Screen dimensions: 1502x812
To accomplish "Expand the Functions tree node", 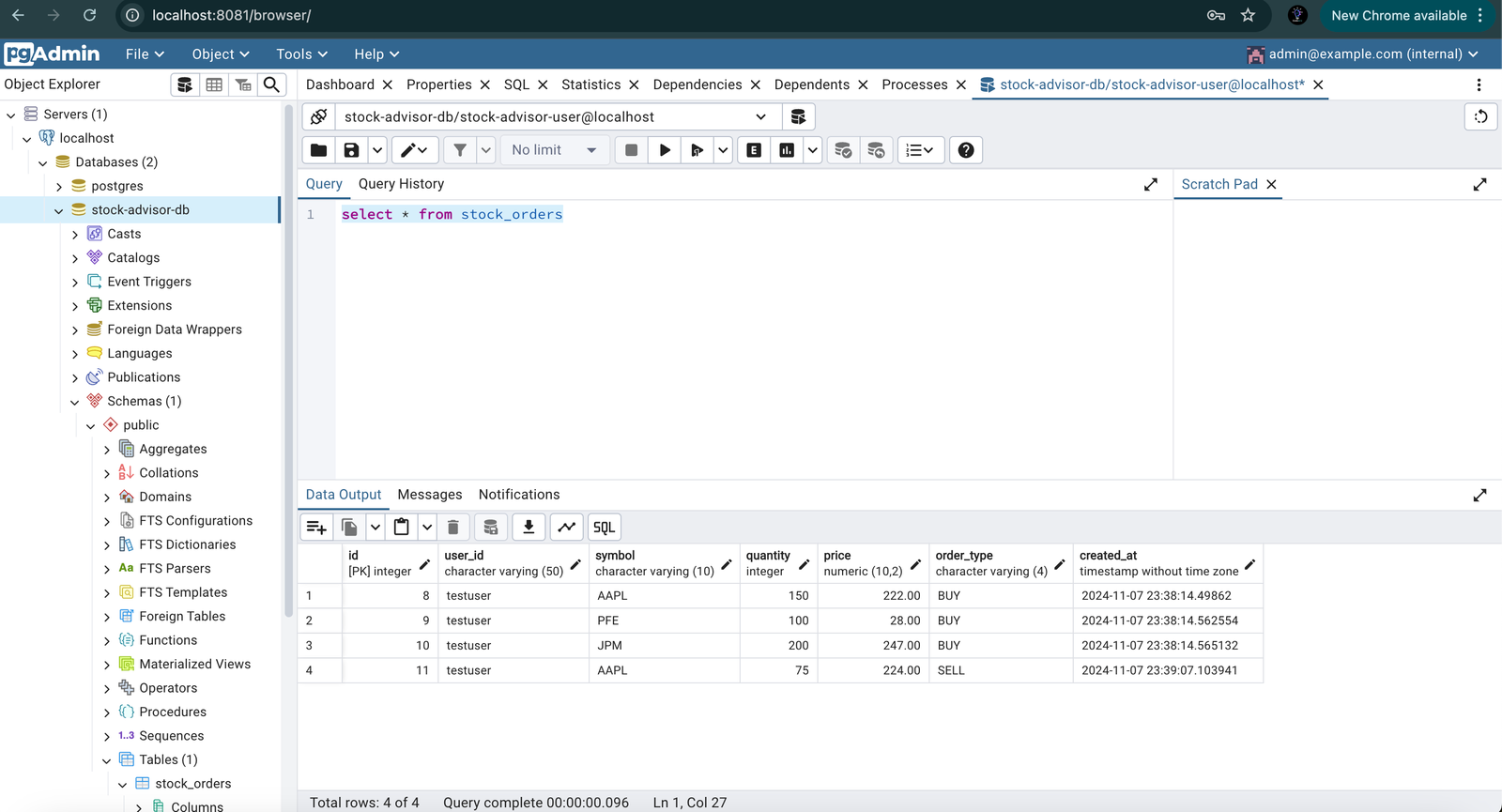I will coord(107,641).
